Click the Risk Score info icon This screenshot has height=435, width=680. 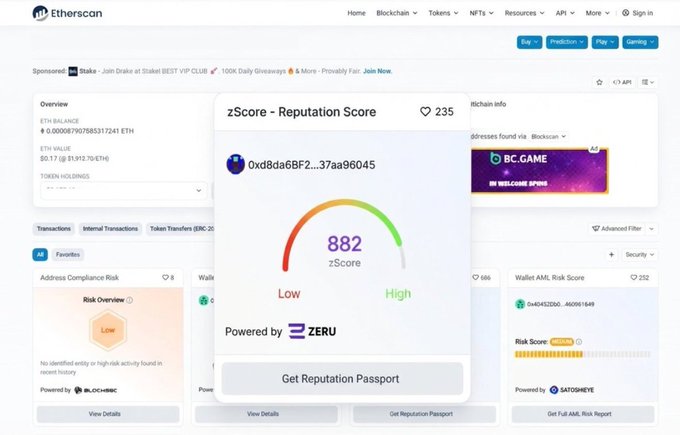tap(579, 342)
